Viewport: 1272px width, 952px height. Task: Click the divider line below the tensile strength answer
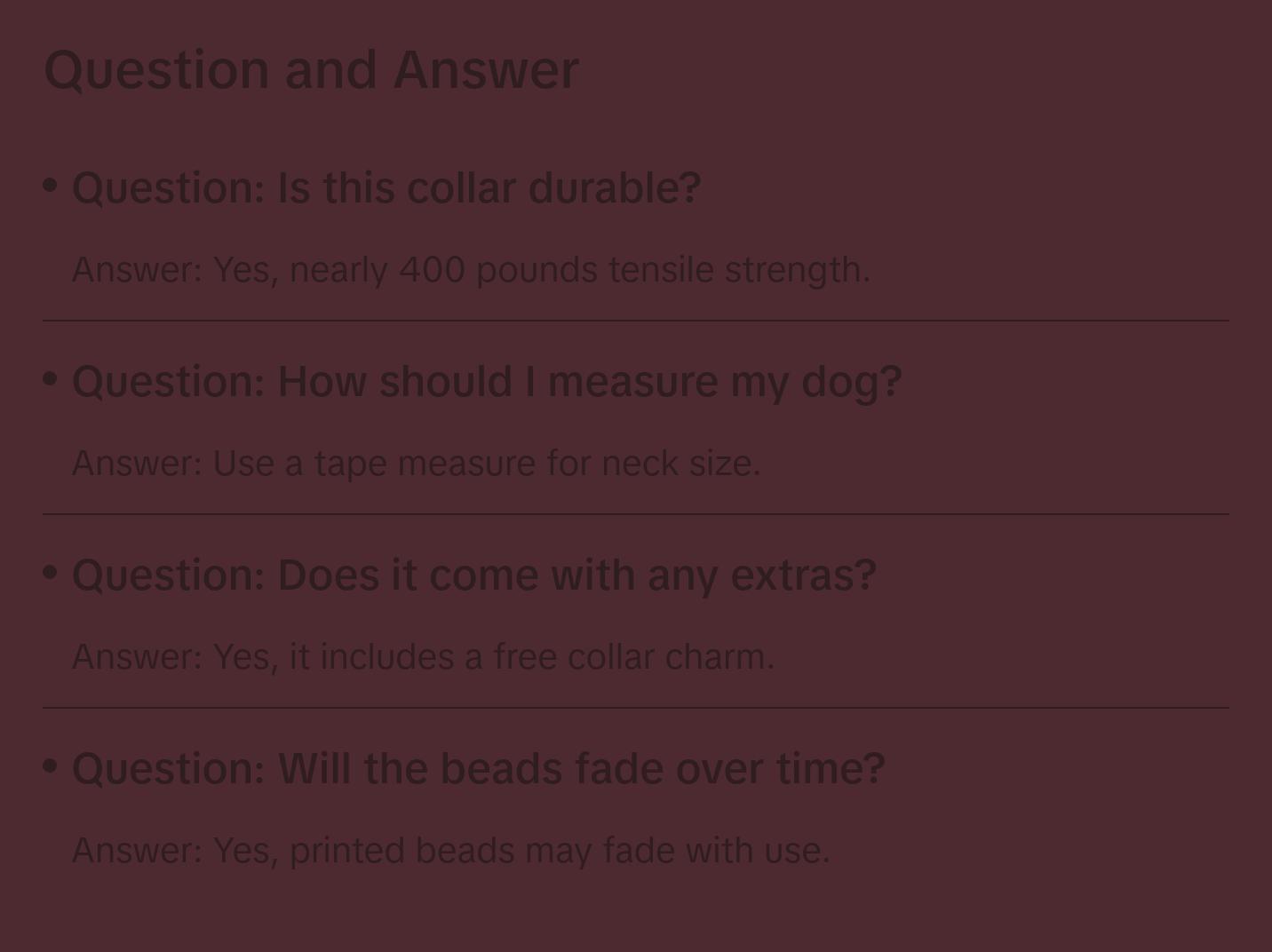pyautogui.click(x=636, y=321)
